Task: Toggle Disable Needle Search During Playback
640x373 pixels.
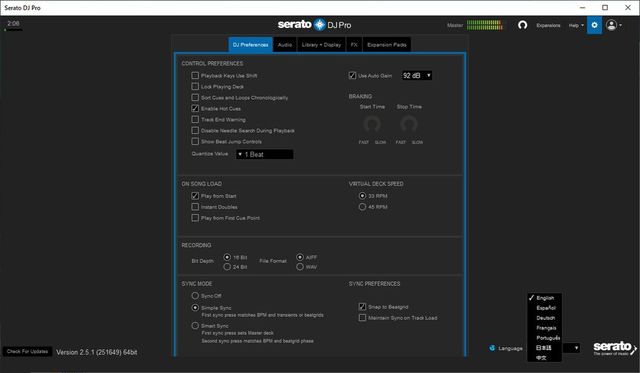Action: click(195, 131)
